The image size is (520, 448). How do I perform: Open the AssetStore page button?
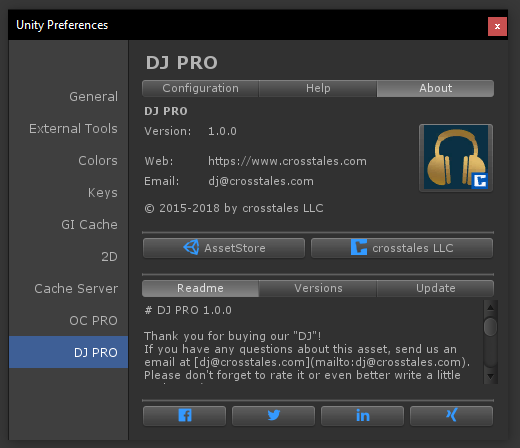pyautogui.click(x=224, y=248)
